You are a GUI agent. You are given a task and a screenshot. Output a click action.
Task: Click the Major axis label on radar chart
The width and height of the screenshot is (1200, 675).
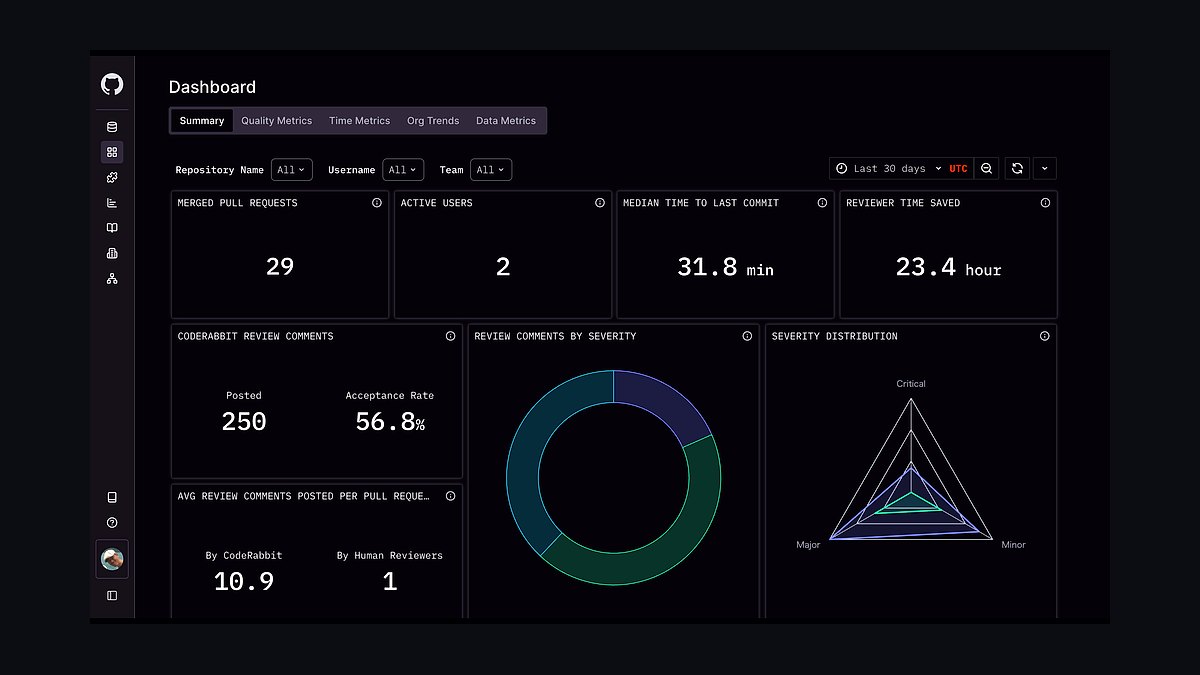tap(808, 545)
